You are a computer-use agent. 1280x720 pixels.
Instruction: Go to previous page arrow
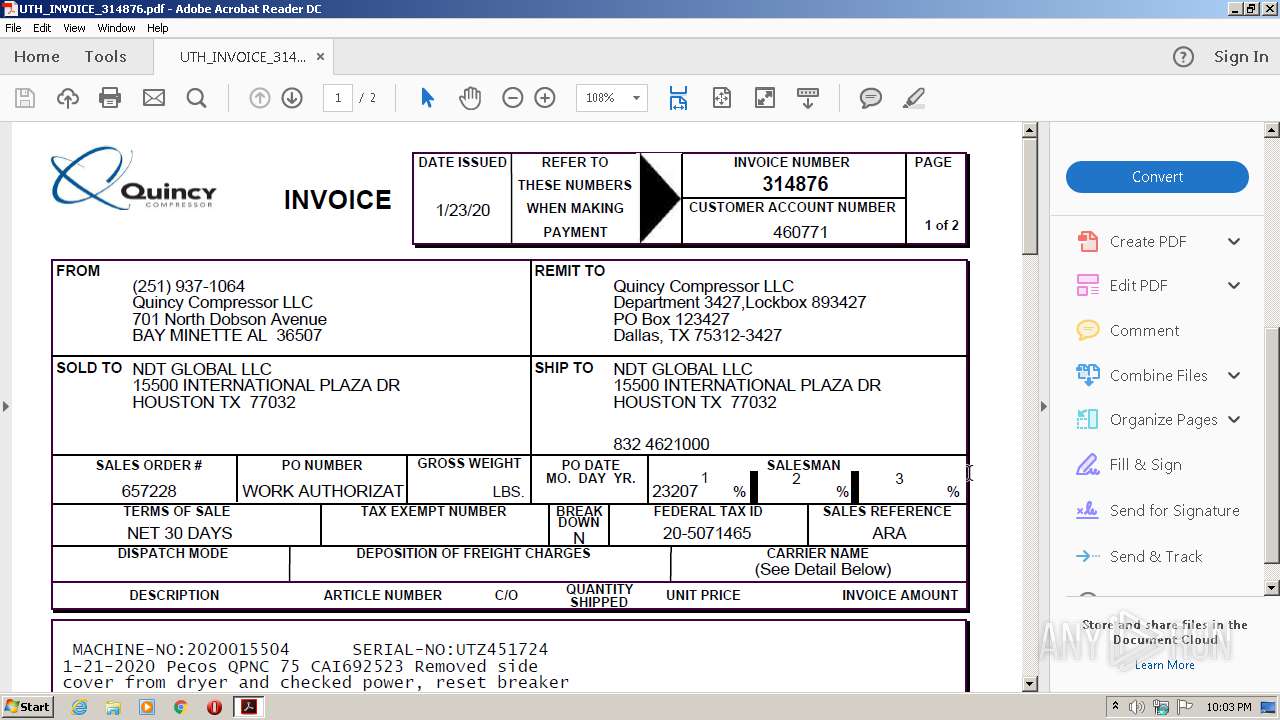[x=260, y=98]
